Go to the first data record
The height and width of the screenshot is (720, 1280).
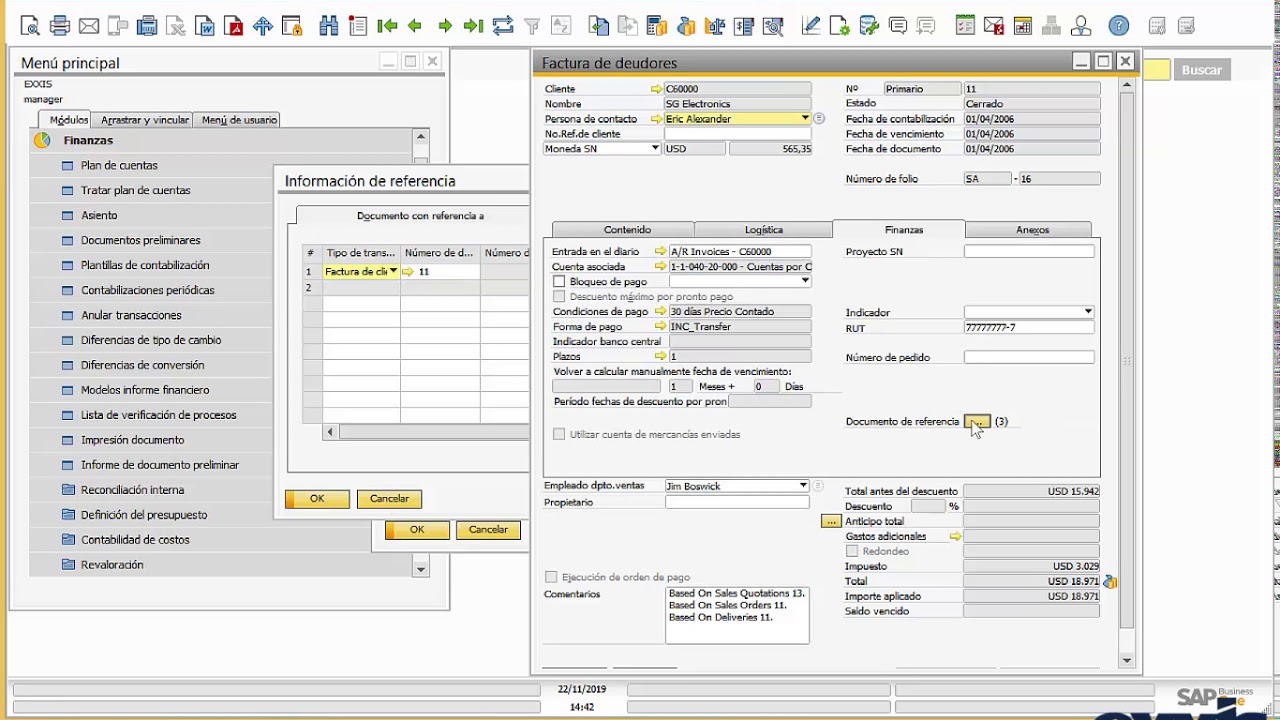[x=387, y=26]
